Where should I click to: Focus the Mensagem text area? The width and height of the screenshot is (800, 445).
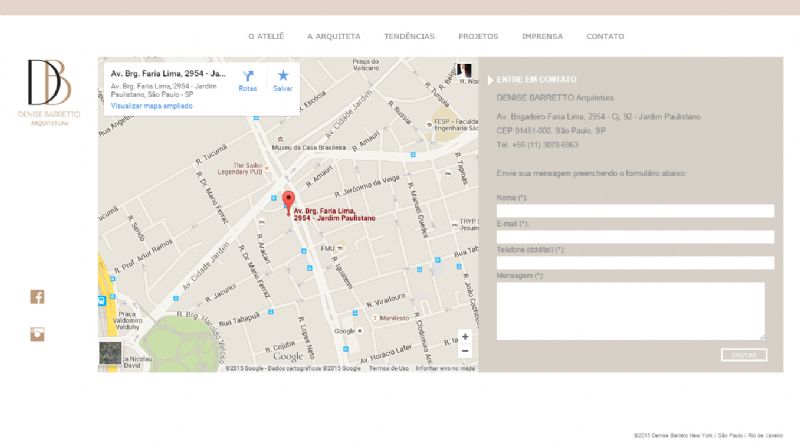click(631, 311)
